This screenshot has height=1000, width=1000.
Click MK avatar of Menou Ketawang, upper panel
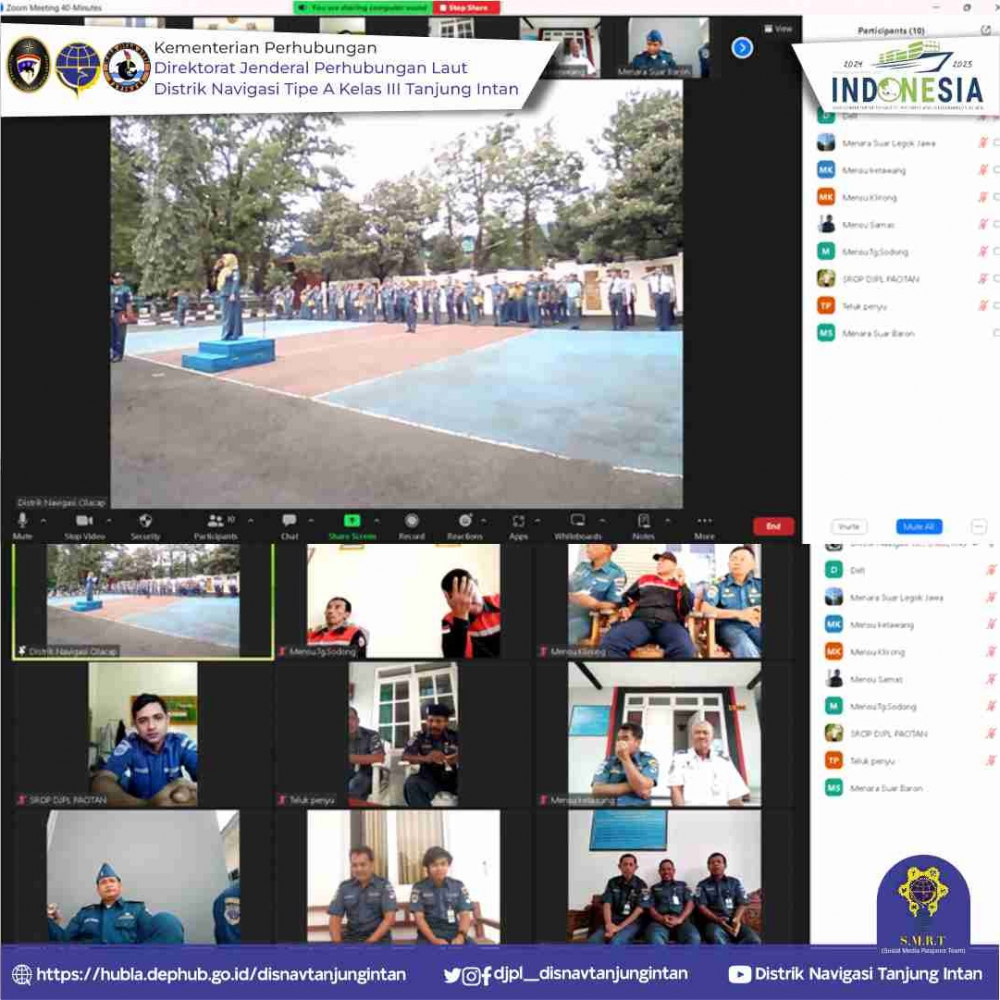pos(826,170)
